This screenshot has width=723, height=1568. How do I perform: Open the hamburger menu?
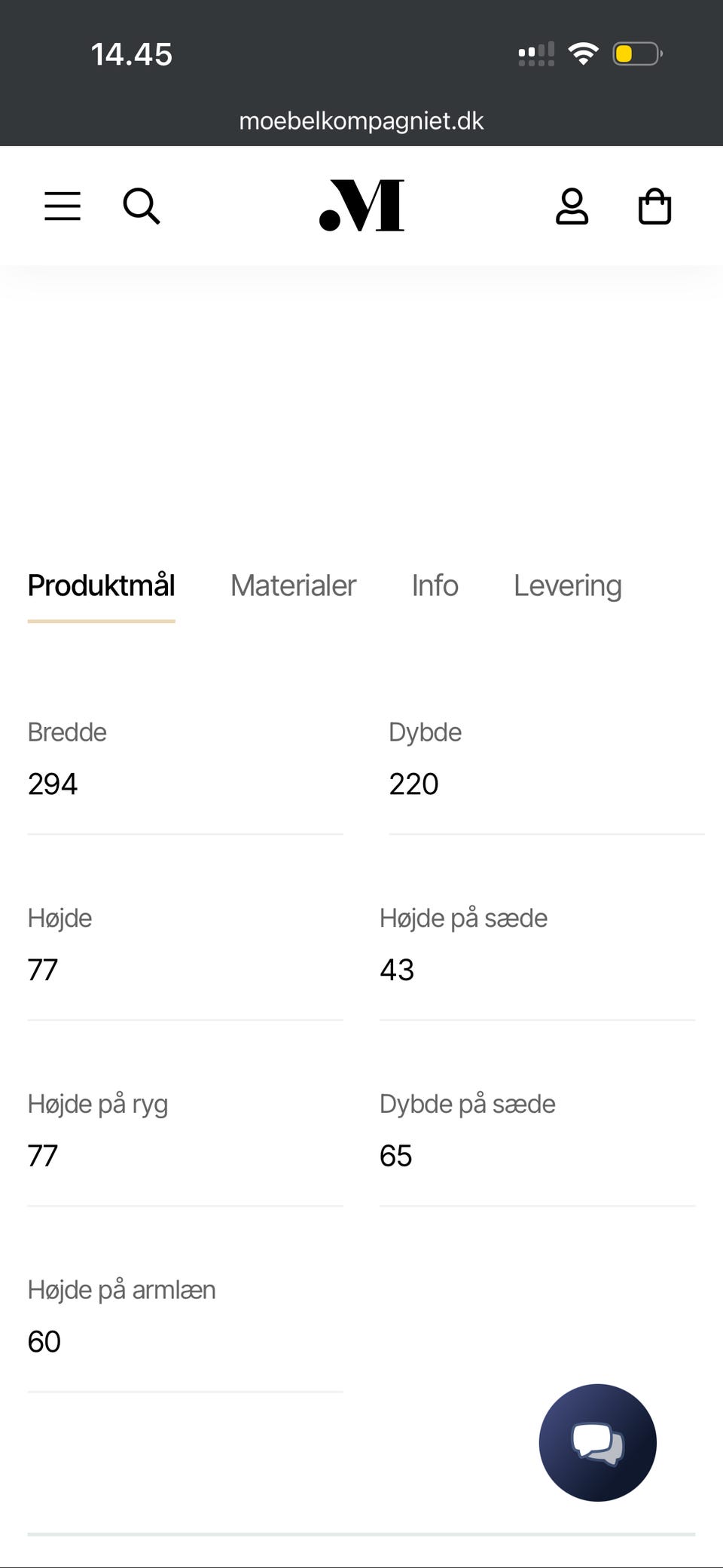[63, 206]
